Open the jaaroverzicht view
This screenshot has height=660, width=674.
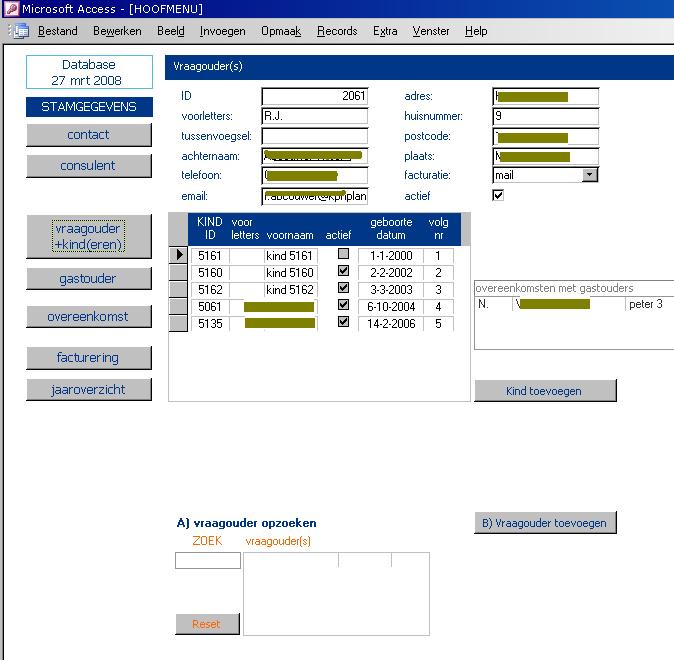tap(89, 389)
